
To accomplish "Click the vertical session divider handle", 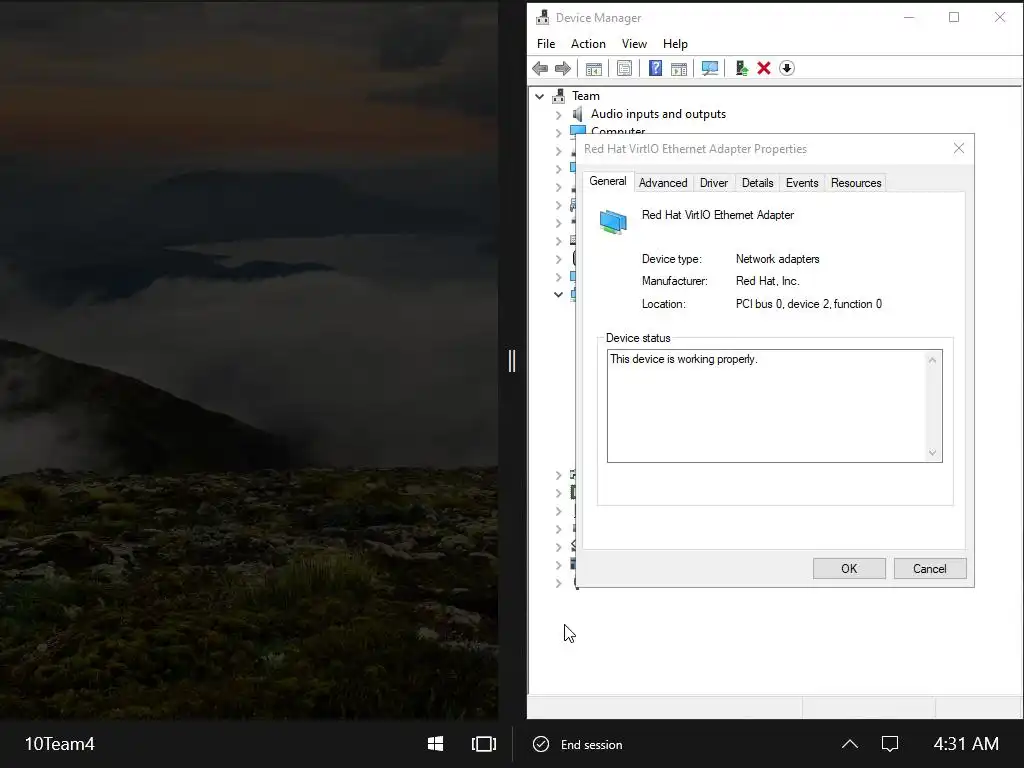I will pos(512,360).
